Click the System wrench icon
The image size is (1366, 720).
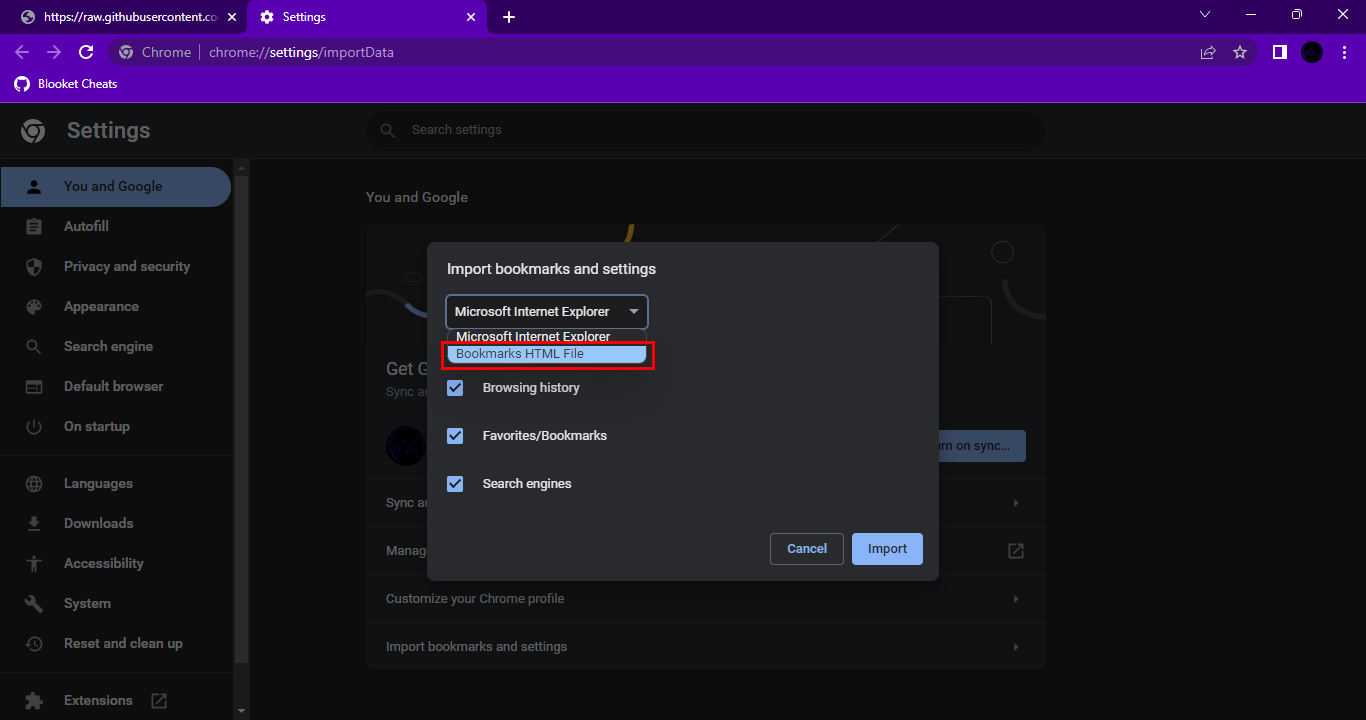pyautogui.click(x=34, y=603)
